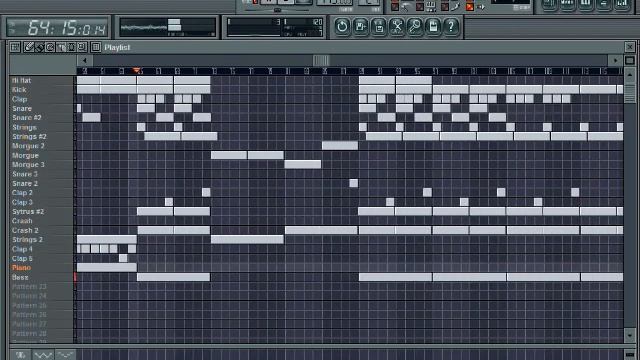Click the Piano pattern block
Image resolution: width=640 pixels, height=360 pixels.
(x=107, y=268)
